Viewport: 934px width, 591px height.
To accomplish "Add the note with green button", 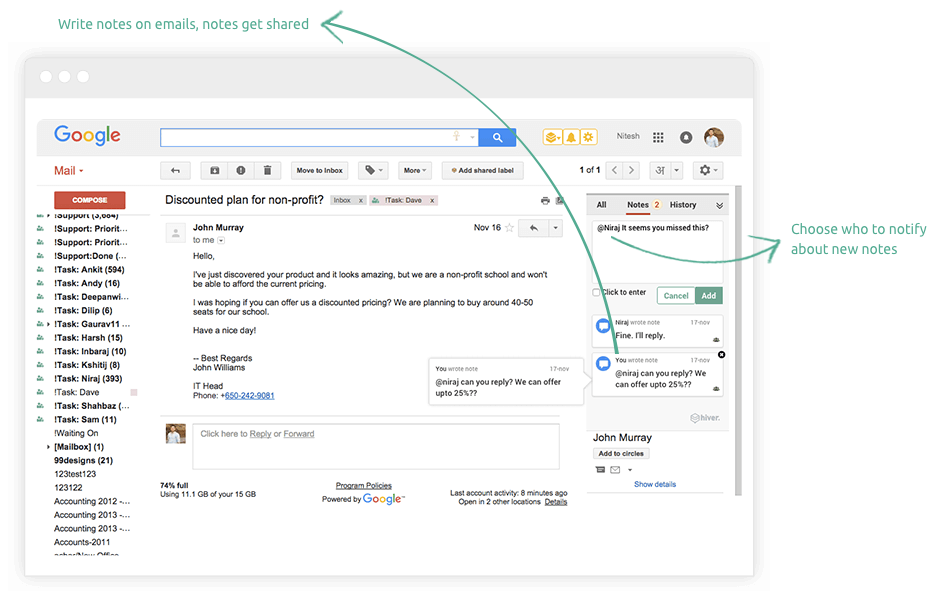I will (709, 296).
